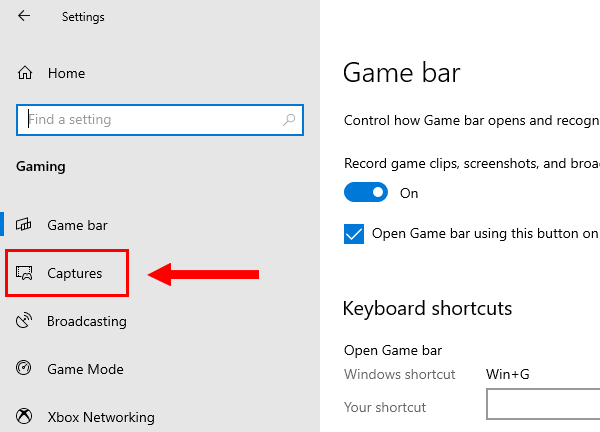Click the Win+G shortcut value
The height and width of the screenshot is (432, 600).
point(508,374)
